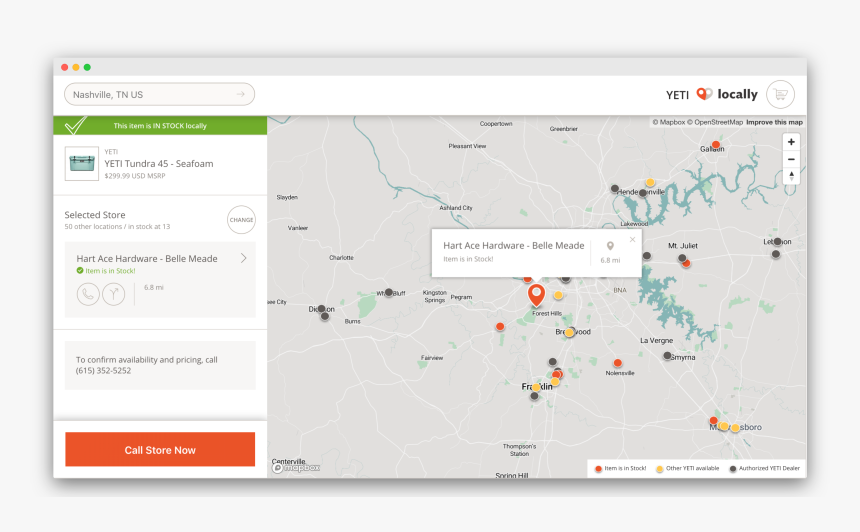This screenshot has height=532, width=860.
Task: Select the yellow marker at Brentwood
Action: [569, 332]
